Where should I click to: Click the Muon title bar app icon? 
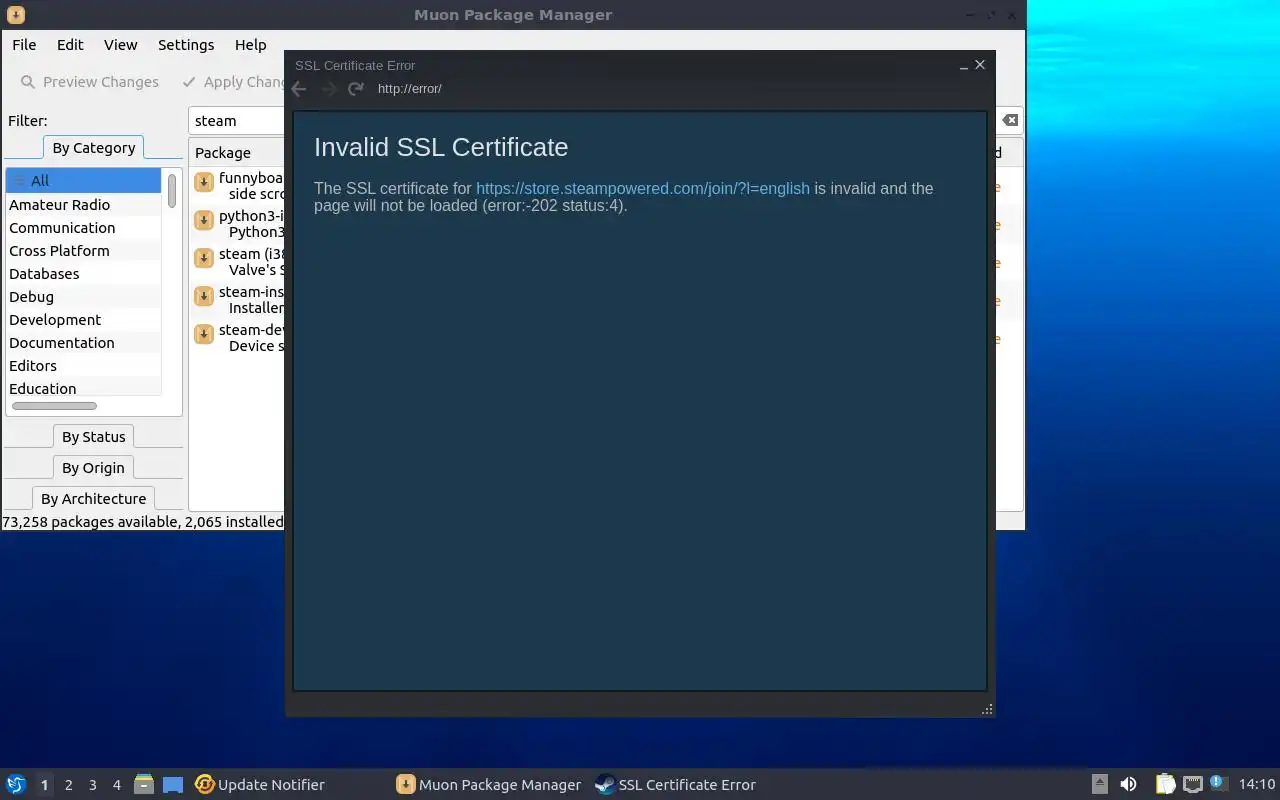(x=15, y=15)
